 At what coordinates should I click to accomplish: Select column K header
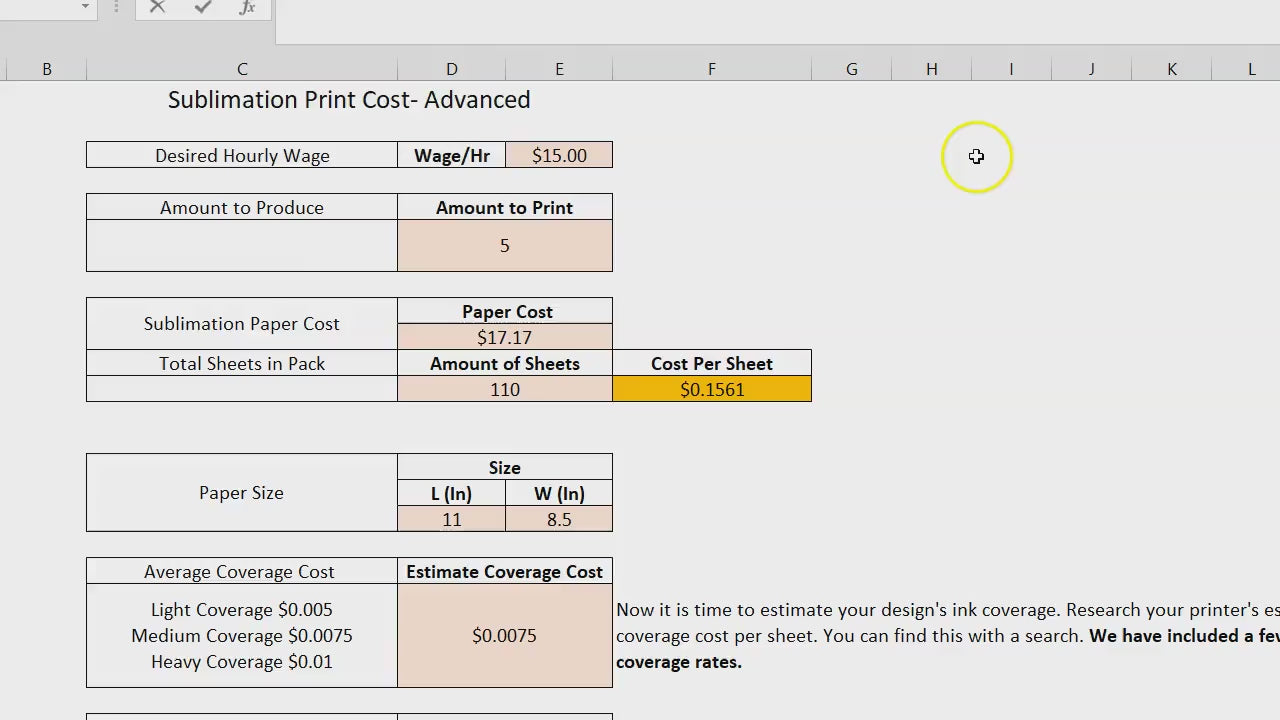tap(1171, 69)
